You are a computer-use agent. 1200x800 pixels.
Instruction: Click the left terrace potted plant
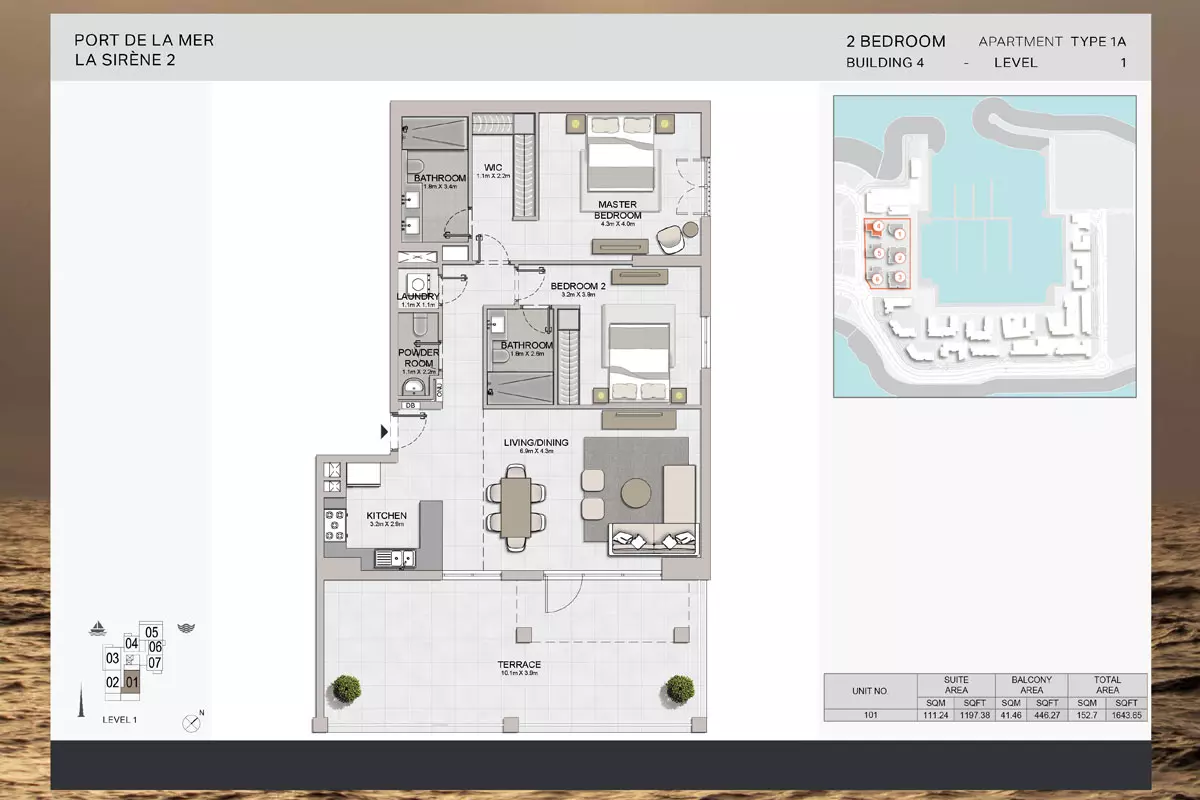[346, 688]
